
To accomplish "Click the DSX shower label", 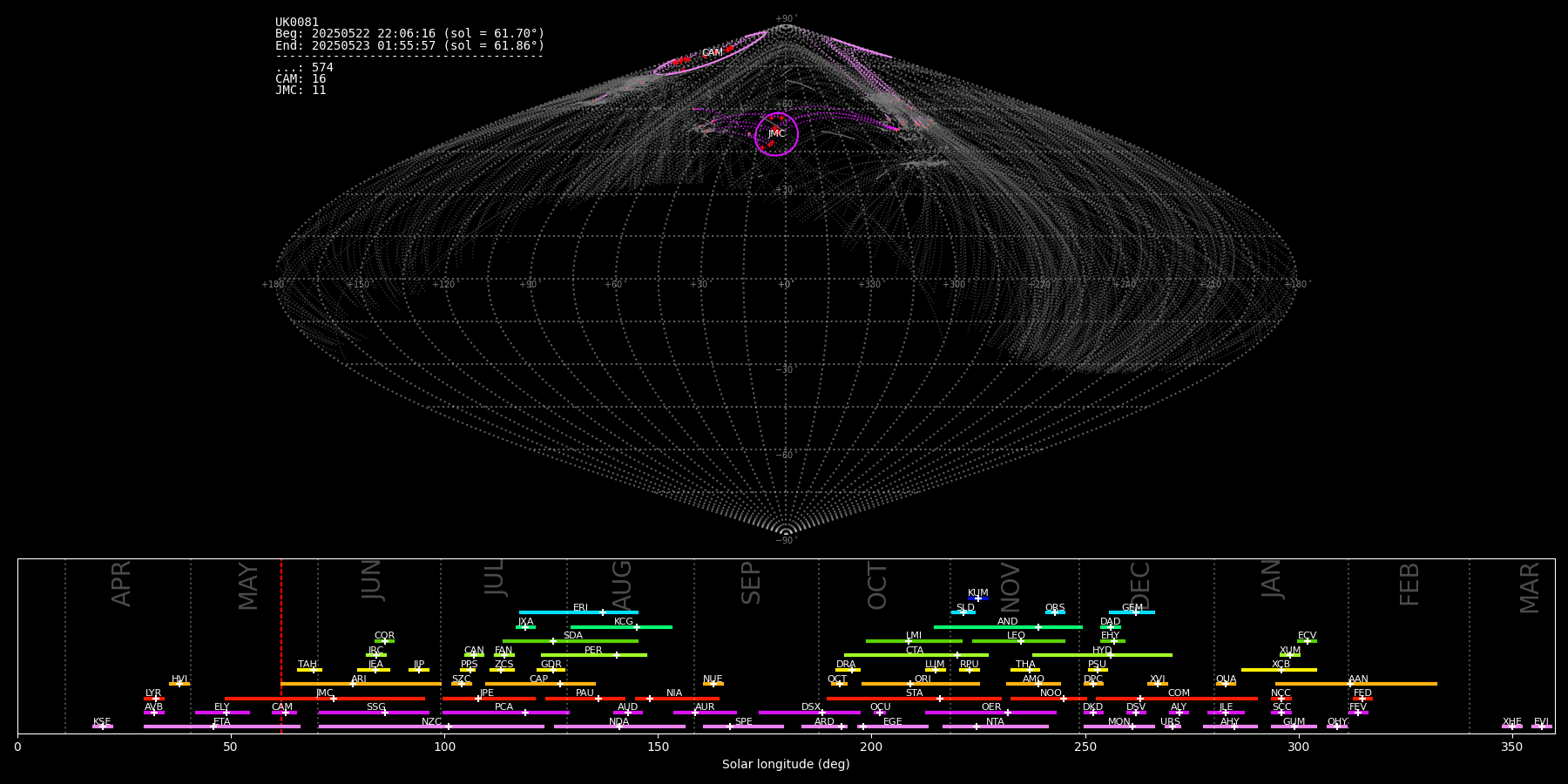I will [x=811, y=707].
